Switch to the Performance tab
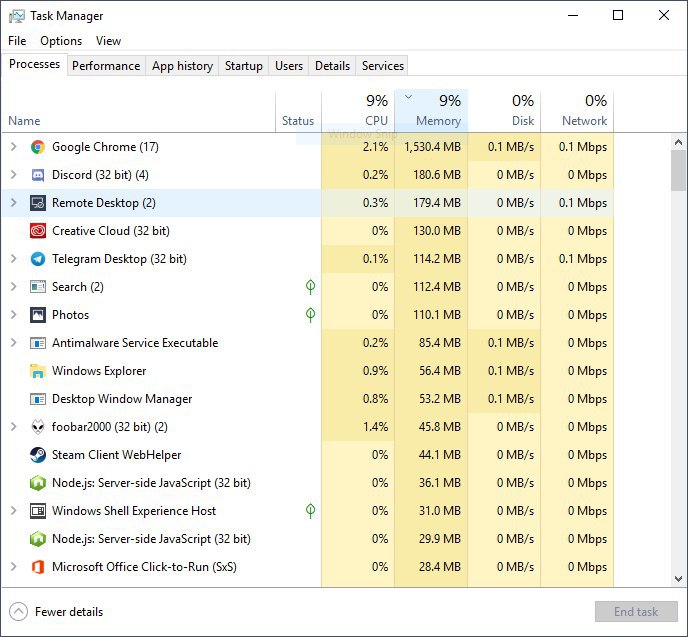The height and width of the screenshot is (637, 688). coord(106,66)
